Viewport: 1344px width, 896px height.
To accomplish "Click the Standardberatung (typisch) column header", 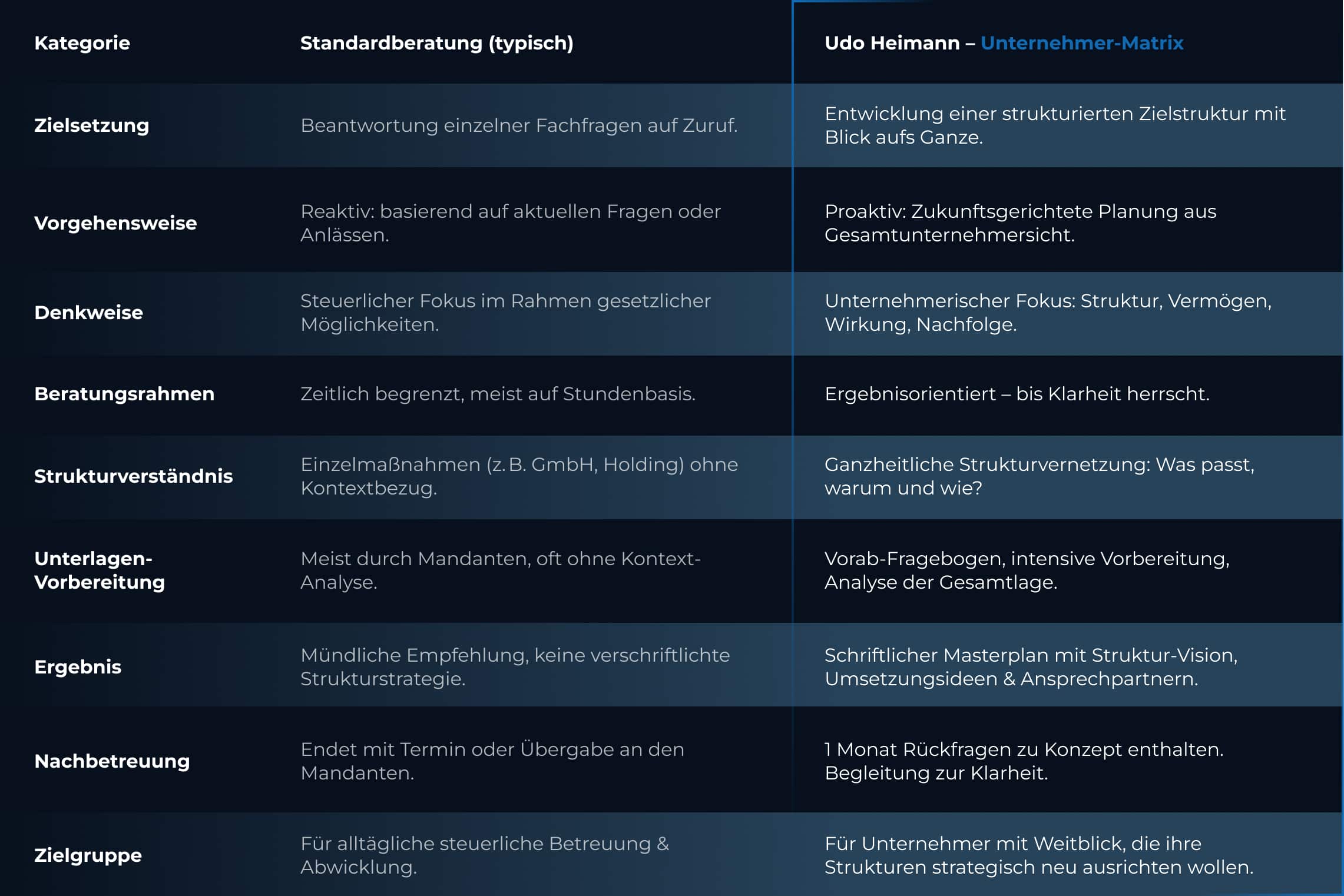I will (x=437, y=43).
